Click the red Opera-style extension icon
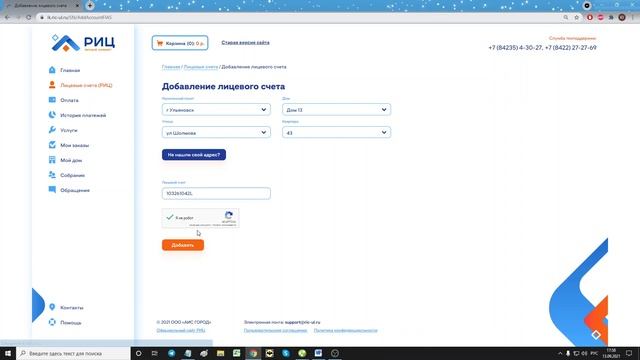 [x=590, y=18]
